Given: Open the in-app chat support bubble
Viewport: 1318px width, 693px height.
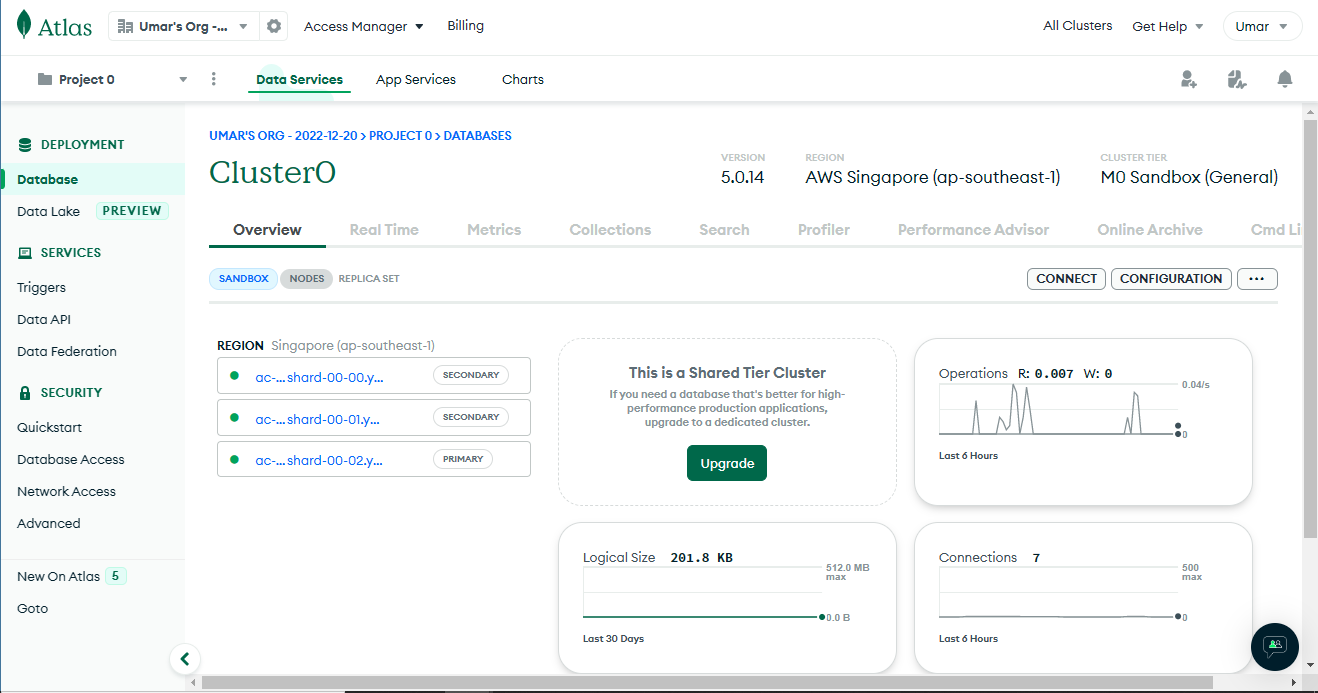Looking at the screenshot, I should 1274,647.
